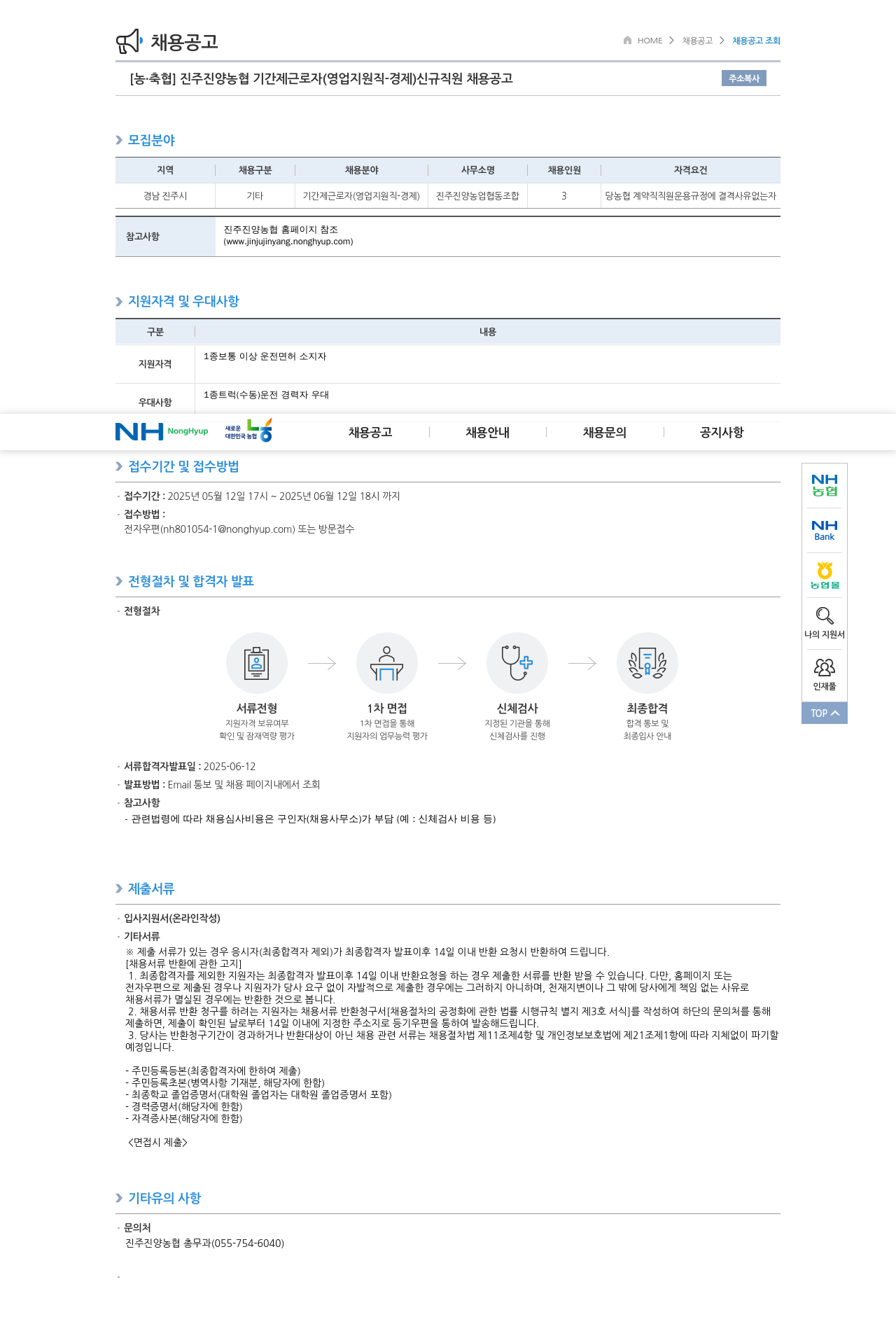This screenshot has height=1331, width=896.
Task: Click the phone number 055-754-6040
Action: (248, 1243)
